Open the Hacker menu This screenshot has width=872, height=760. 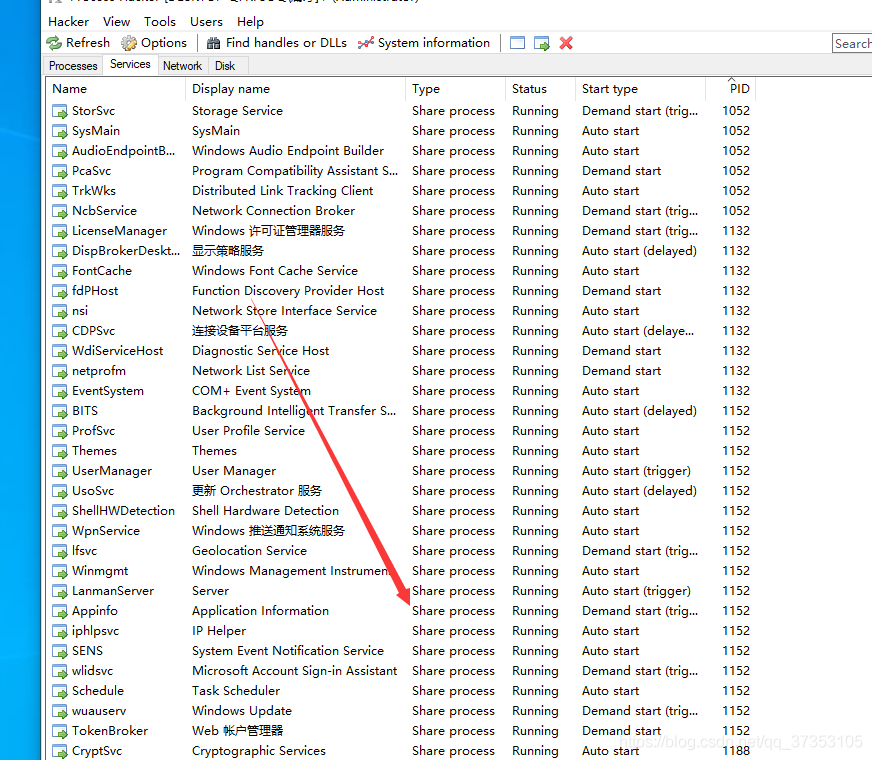coord(68,22)
